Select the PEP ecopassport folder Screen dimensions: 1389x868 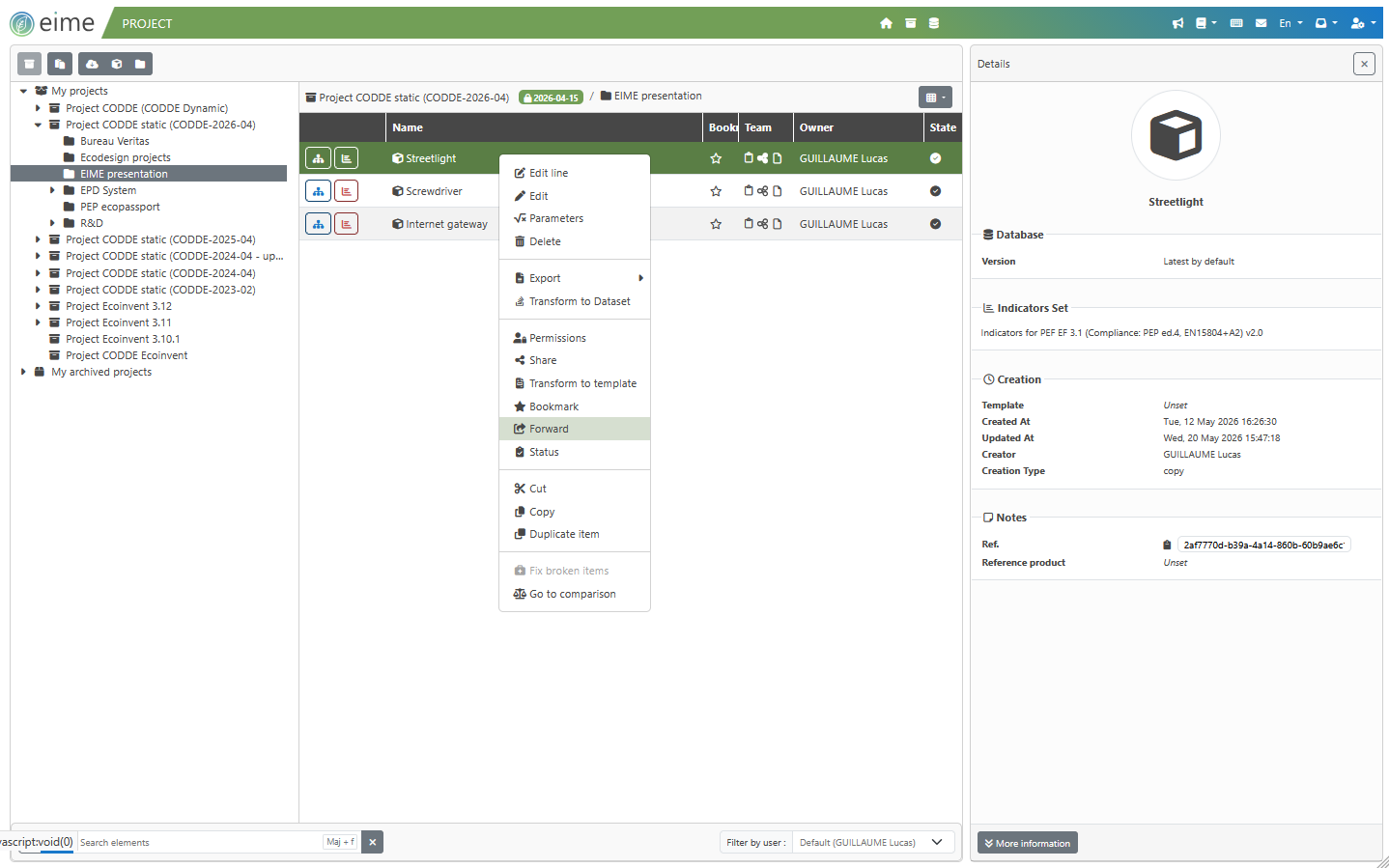pos(120,207)
